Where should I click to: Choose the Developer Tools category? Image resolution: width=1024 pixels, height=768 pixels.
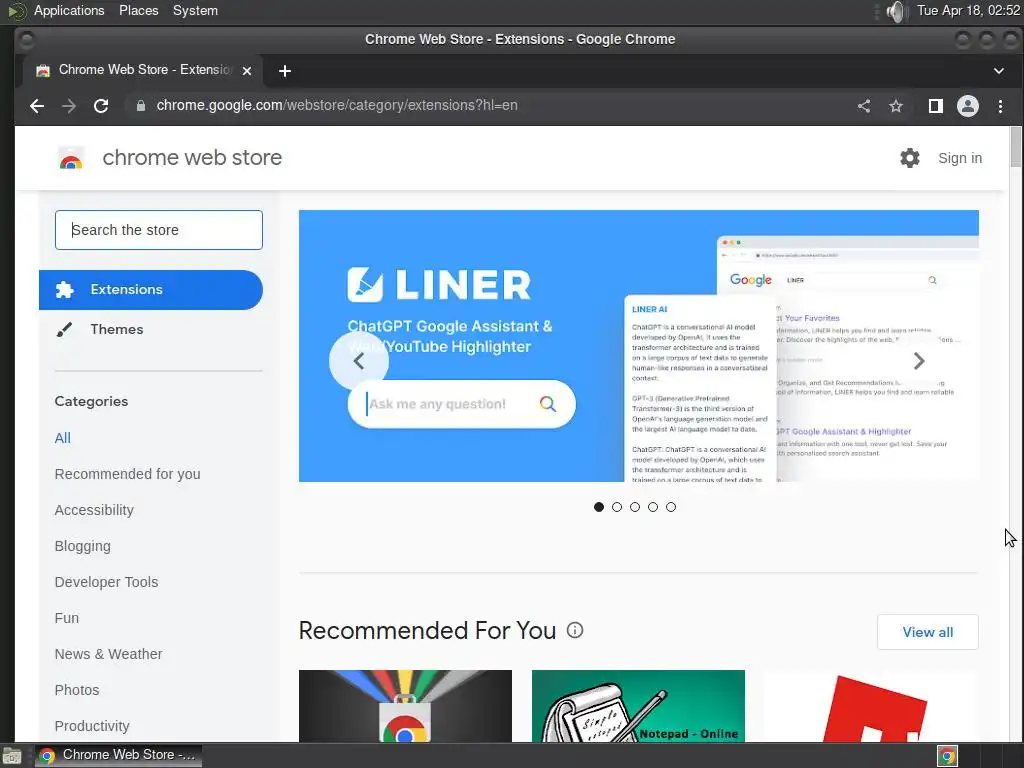click(x=106, y=582)
